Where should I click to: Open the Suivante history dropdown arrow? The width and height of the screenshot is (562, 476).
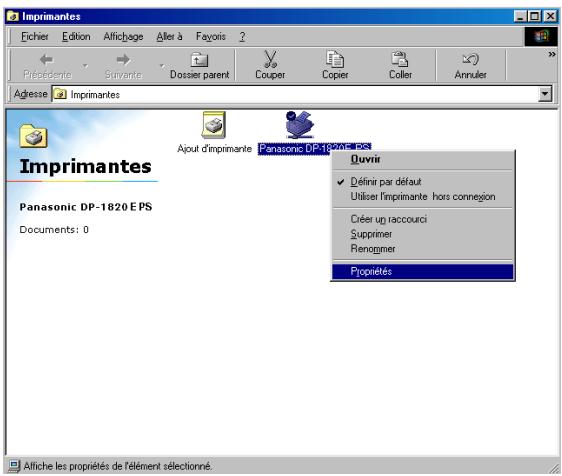pyautogui.click(x=162, y=66)
